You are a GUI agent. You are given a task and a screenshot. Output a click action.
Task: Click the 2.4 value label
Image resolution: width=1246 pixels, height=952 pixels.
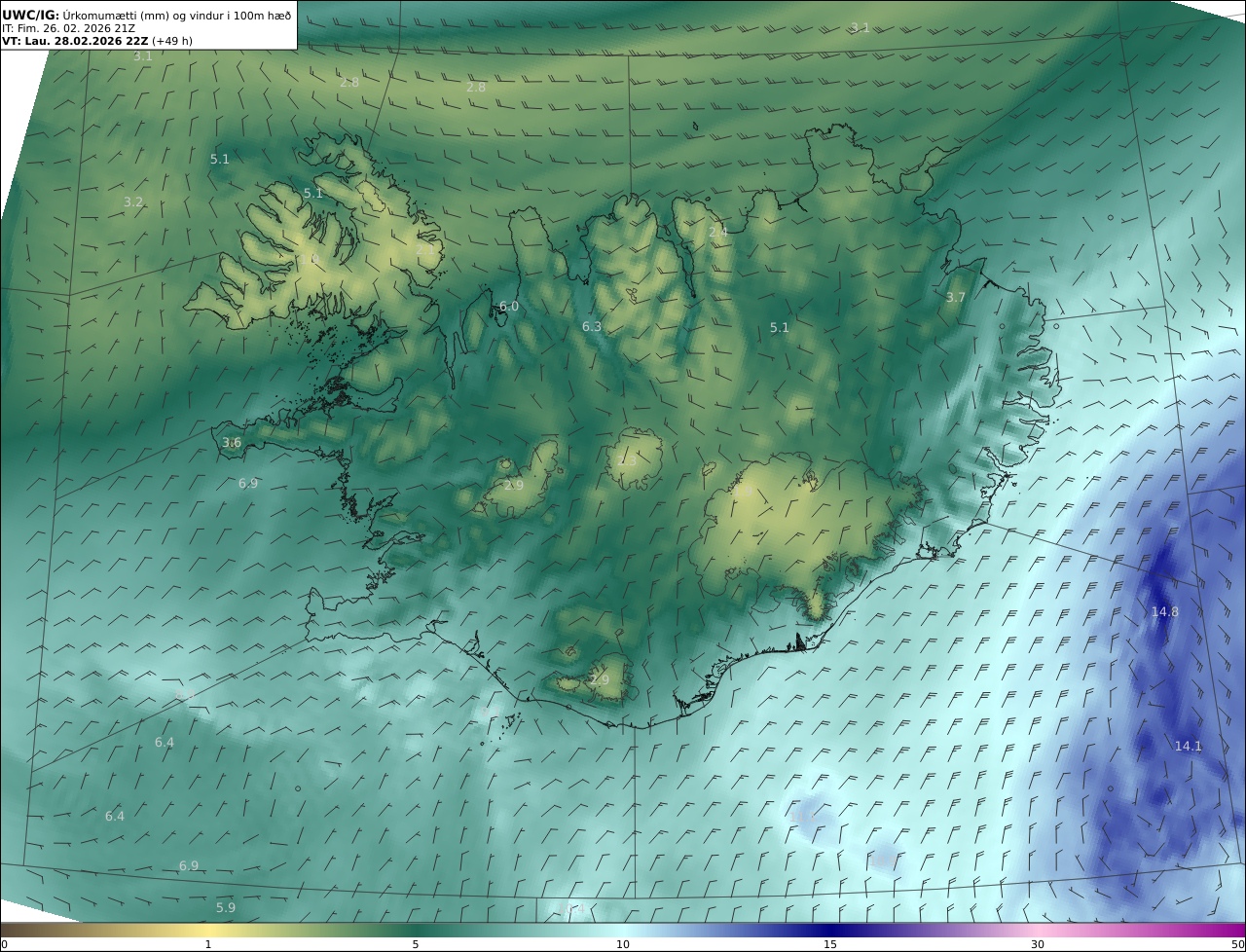click(x=718, y=232)
